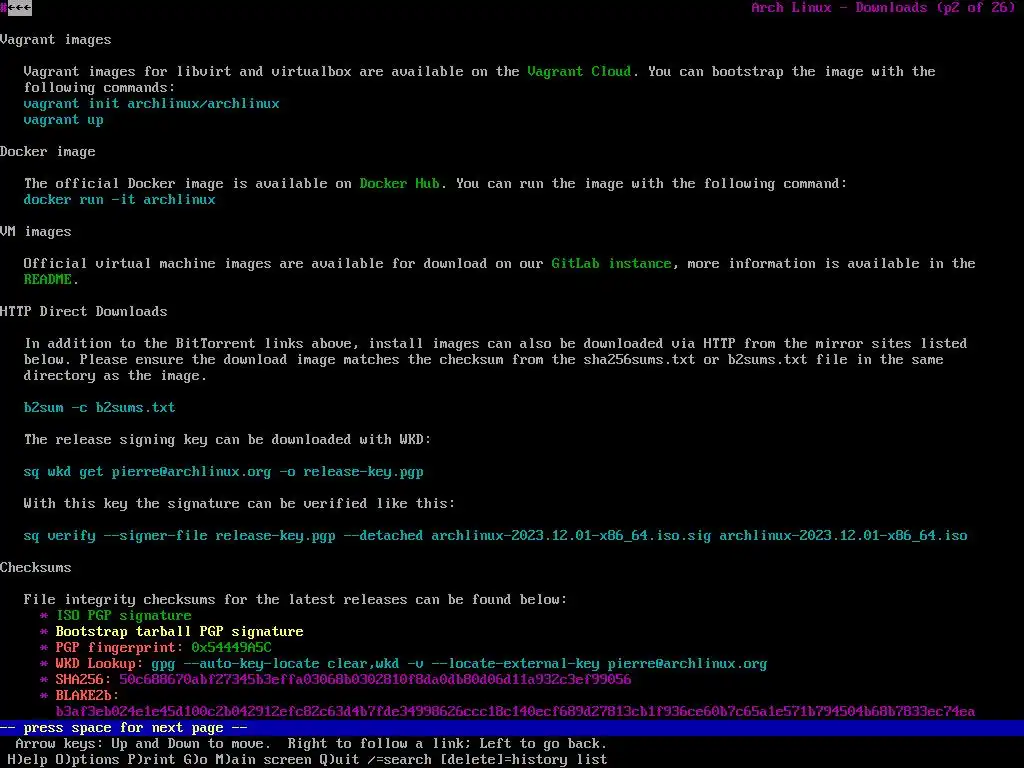Click the 'Docker image' heading
Screen dimensions: 1024x768
pos(48,152)
